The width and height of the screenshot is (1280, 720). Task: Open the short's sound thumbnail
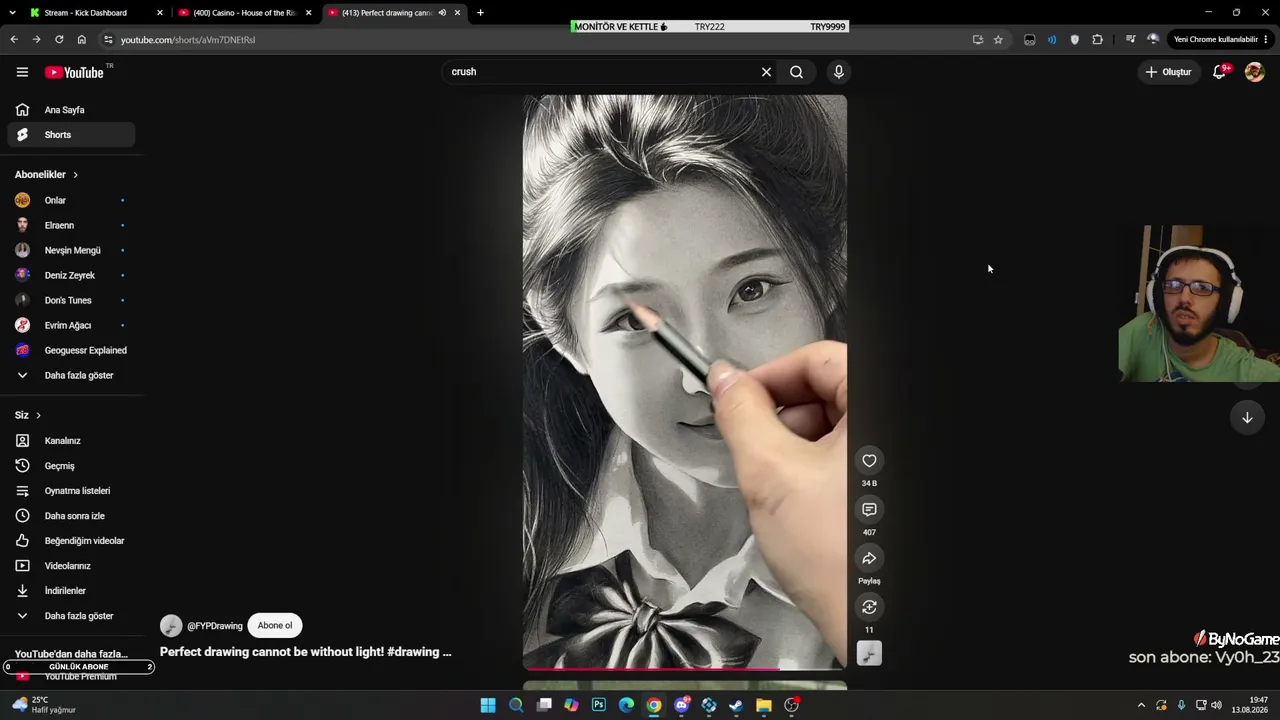pyautogui.click(x=869, y=654)
